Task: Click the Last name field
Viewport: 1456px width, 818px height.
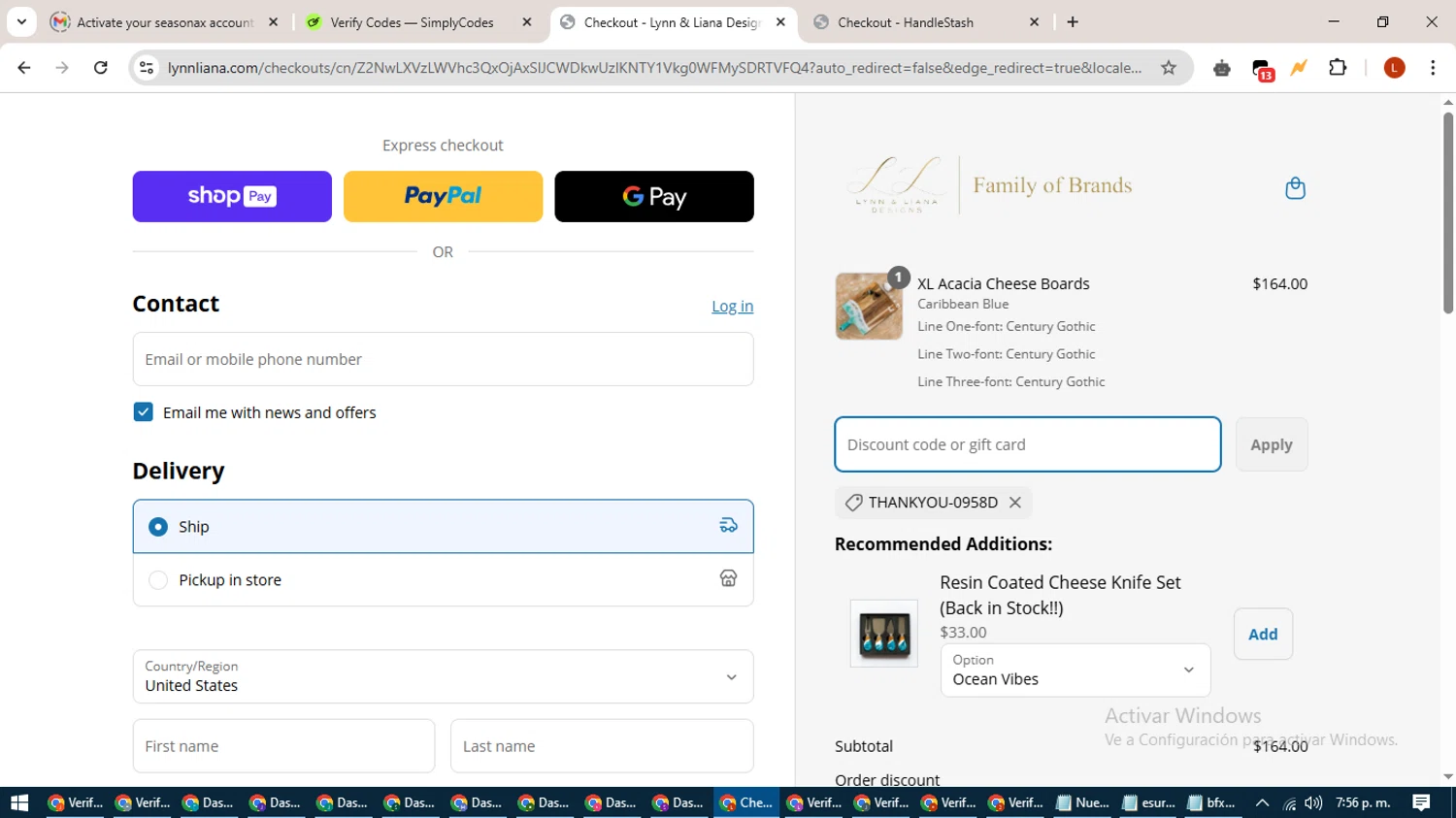Action: 602,746
